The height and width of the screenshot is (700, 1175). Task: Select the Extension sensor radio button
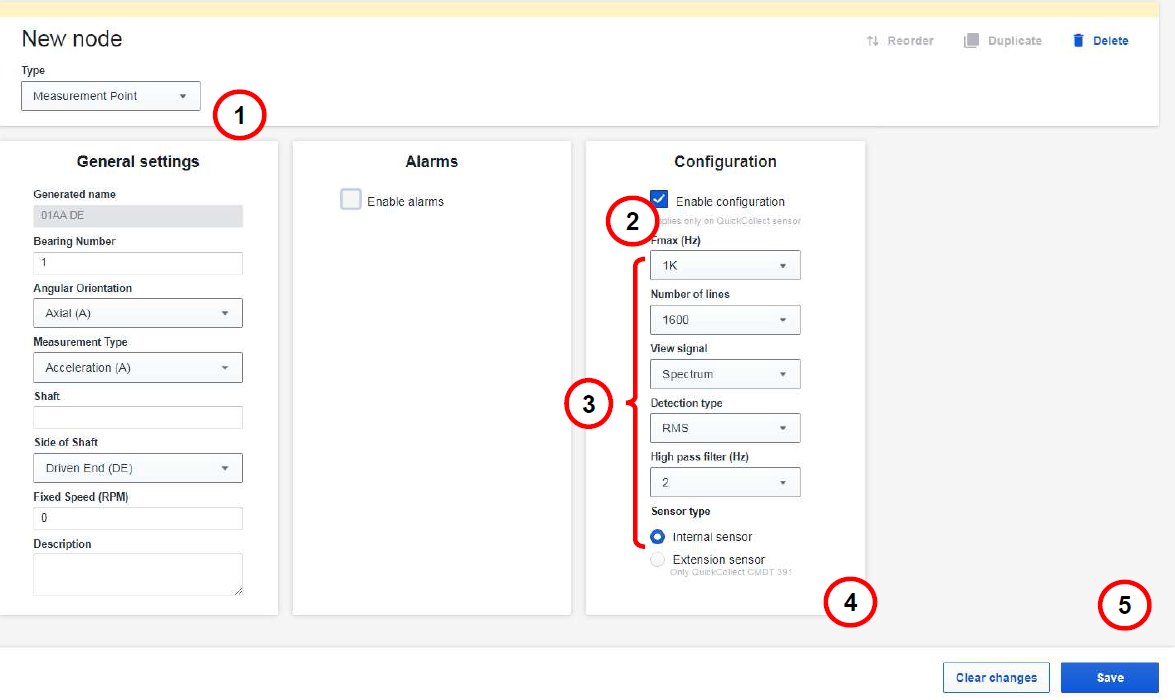(x=657, y=560)
